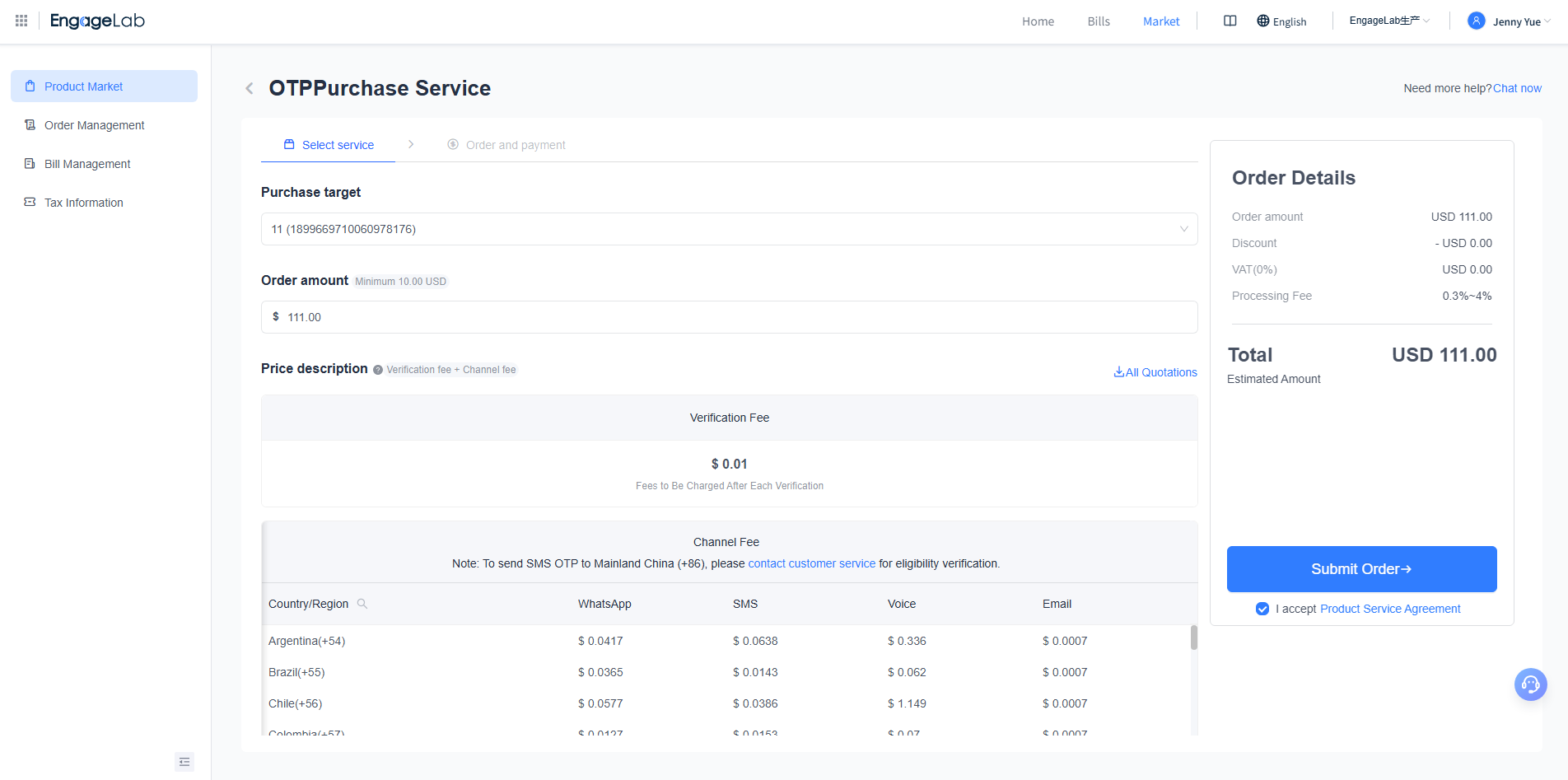The image size is (1568, 780).
Task: Click the Order and payment step icon
Action: point(453,144)
